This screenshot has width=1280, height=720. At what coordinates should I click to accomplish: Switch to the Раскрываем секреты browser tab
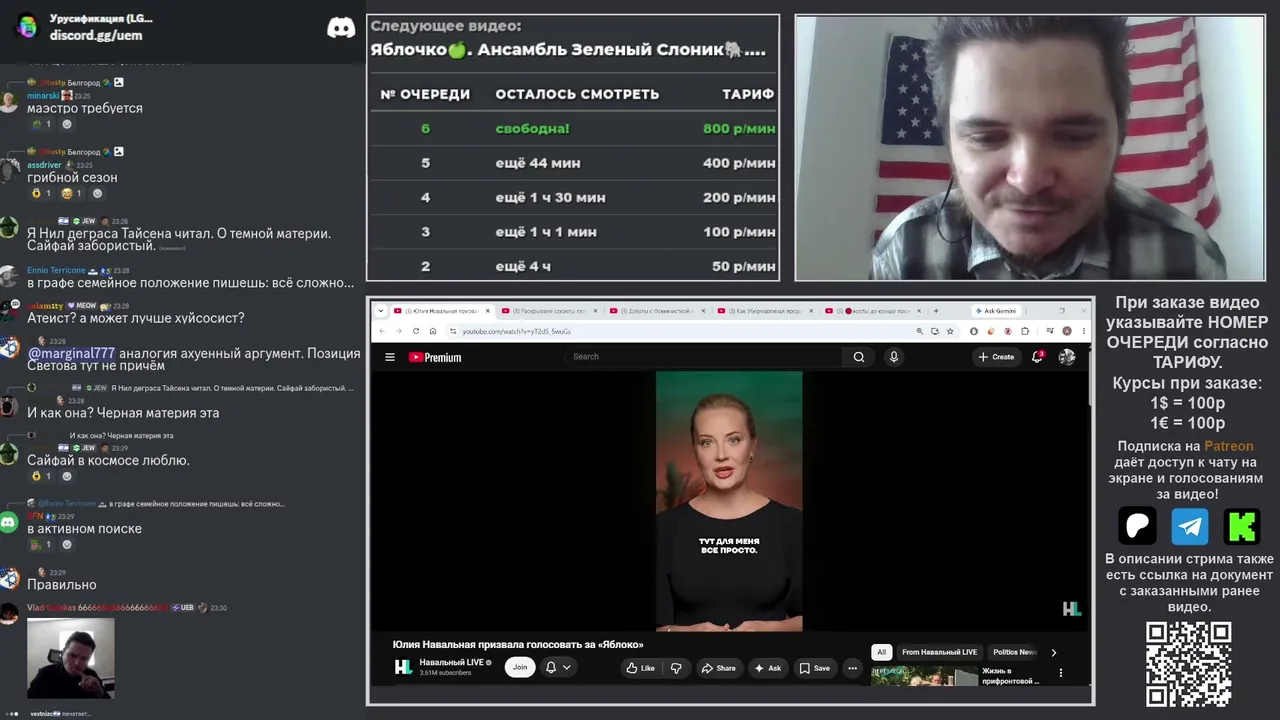coord(548,311)
